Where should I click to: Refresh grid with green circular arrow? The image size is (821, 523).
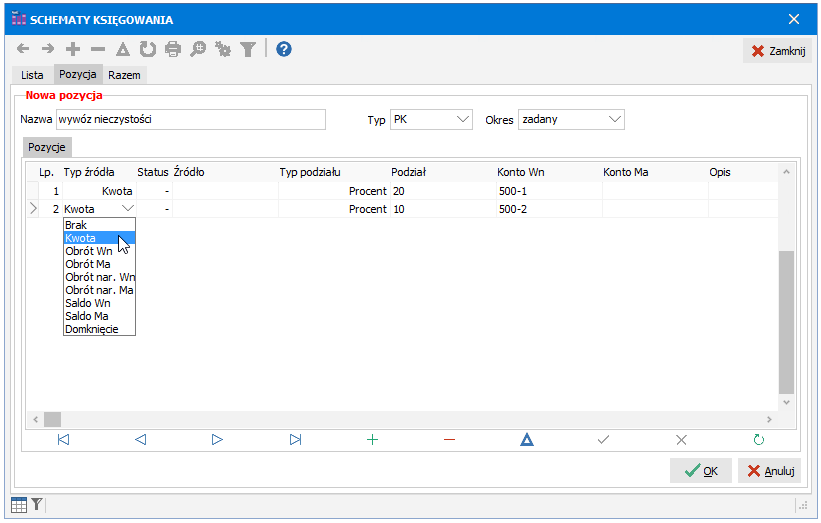759,440
